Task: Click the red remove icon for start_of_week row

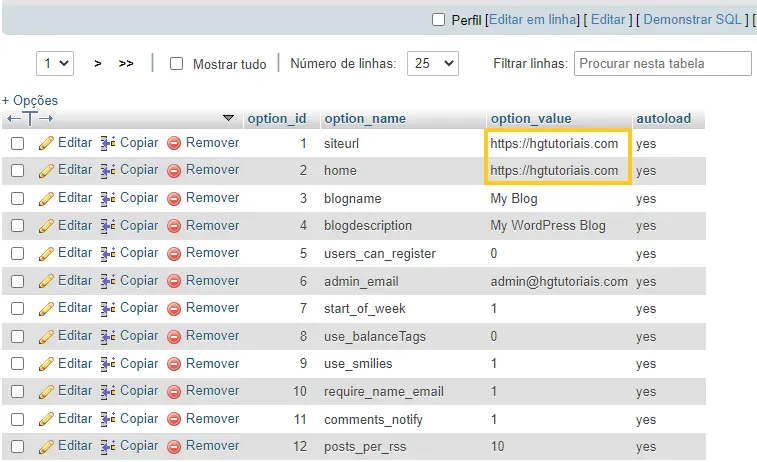Action: (x=174, y=308)
